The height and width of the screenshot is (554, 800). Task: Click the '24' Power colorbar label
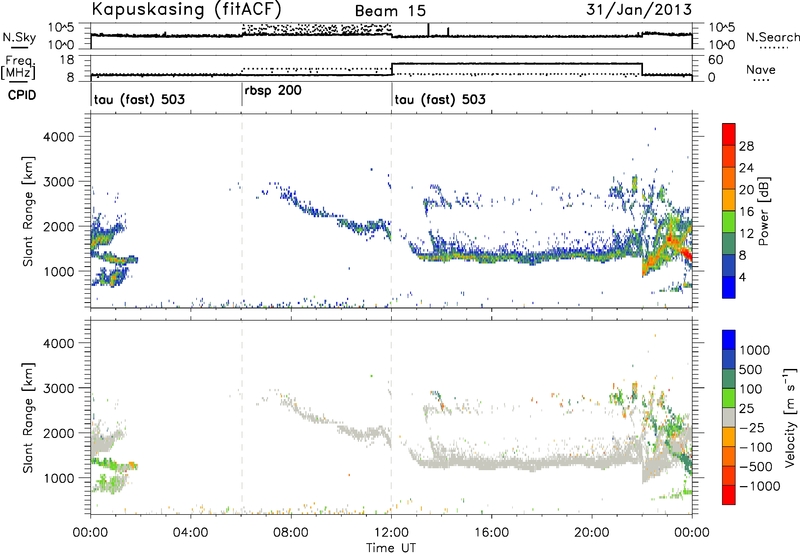[x=746, y=168]
